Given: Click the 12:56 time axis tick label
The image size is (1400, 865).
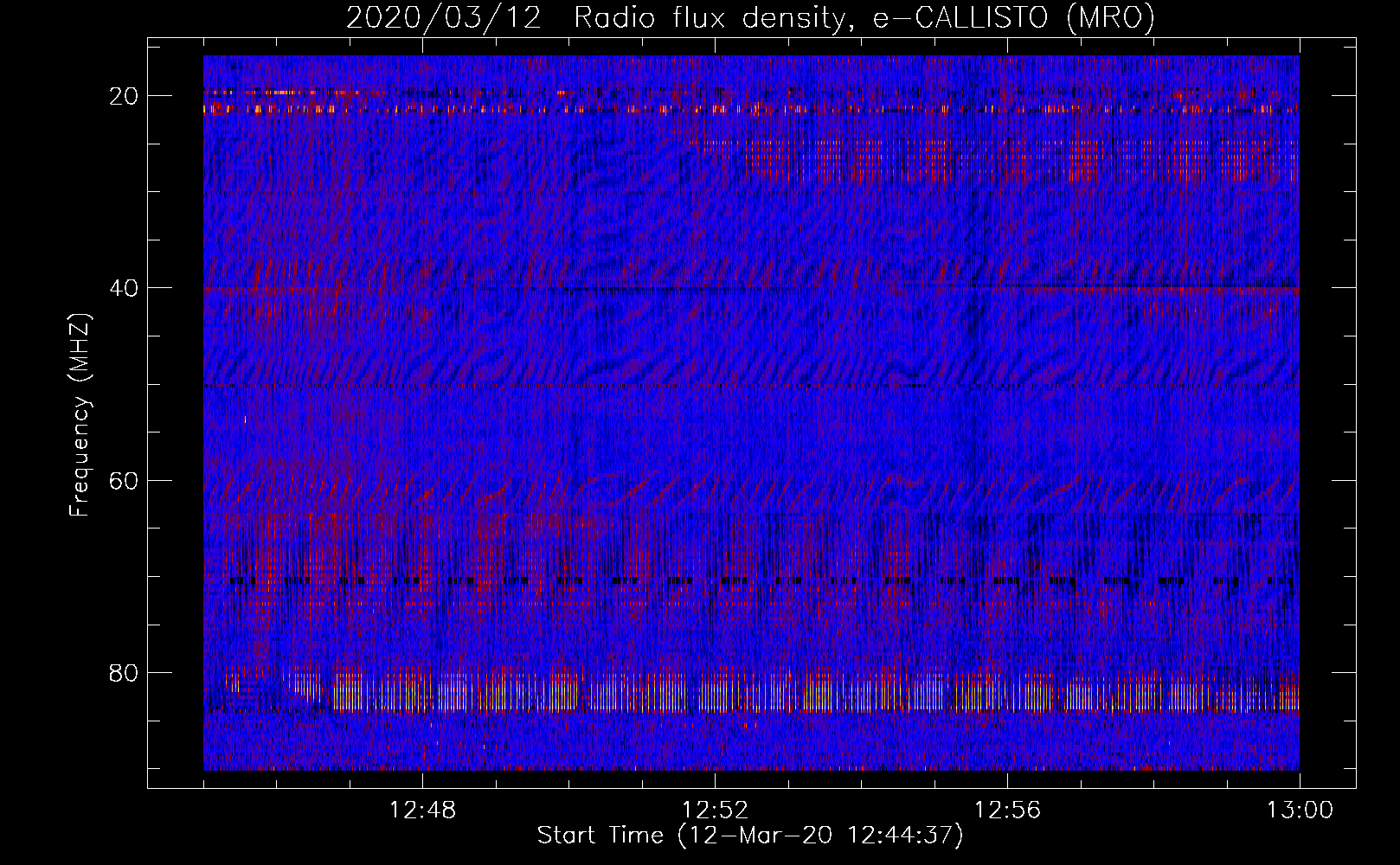Looking at the screenshot, I should pos(1007,811).
